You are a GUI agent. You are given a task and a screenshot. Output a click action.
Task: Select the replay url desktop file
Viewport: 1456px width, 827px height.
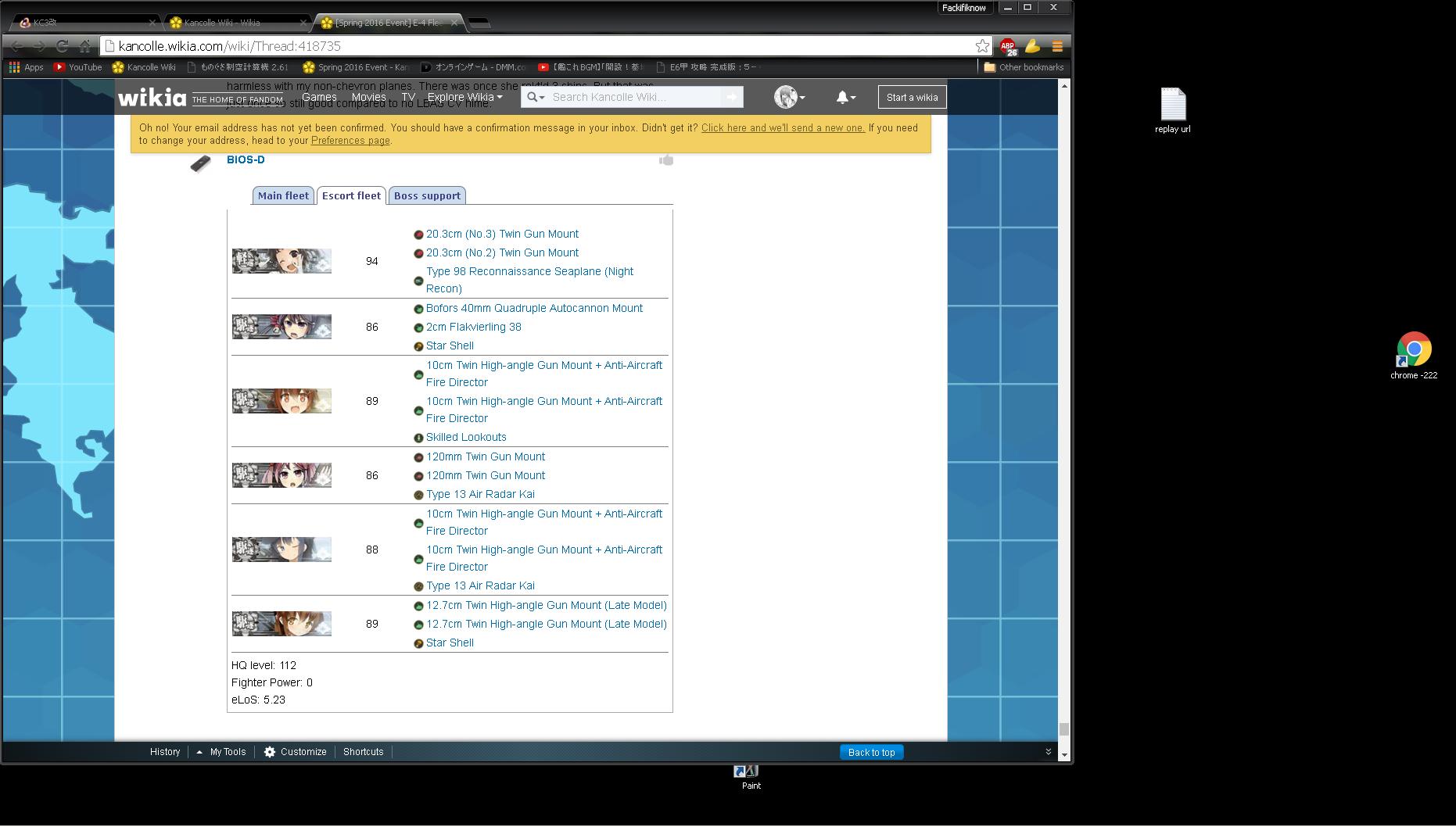pos(1172,111)
